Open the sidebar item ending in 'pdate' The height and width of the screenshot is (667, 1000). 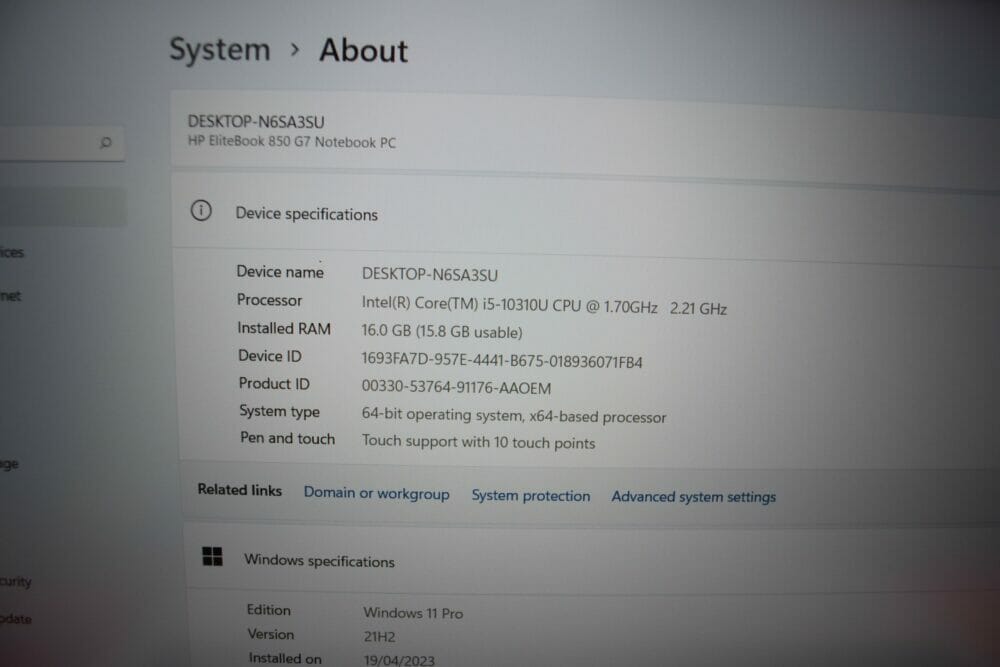(x=15, y=619)
